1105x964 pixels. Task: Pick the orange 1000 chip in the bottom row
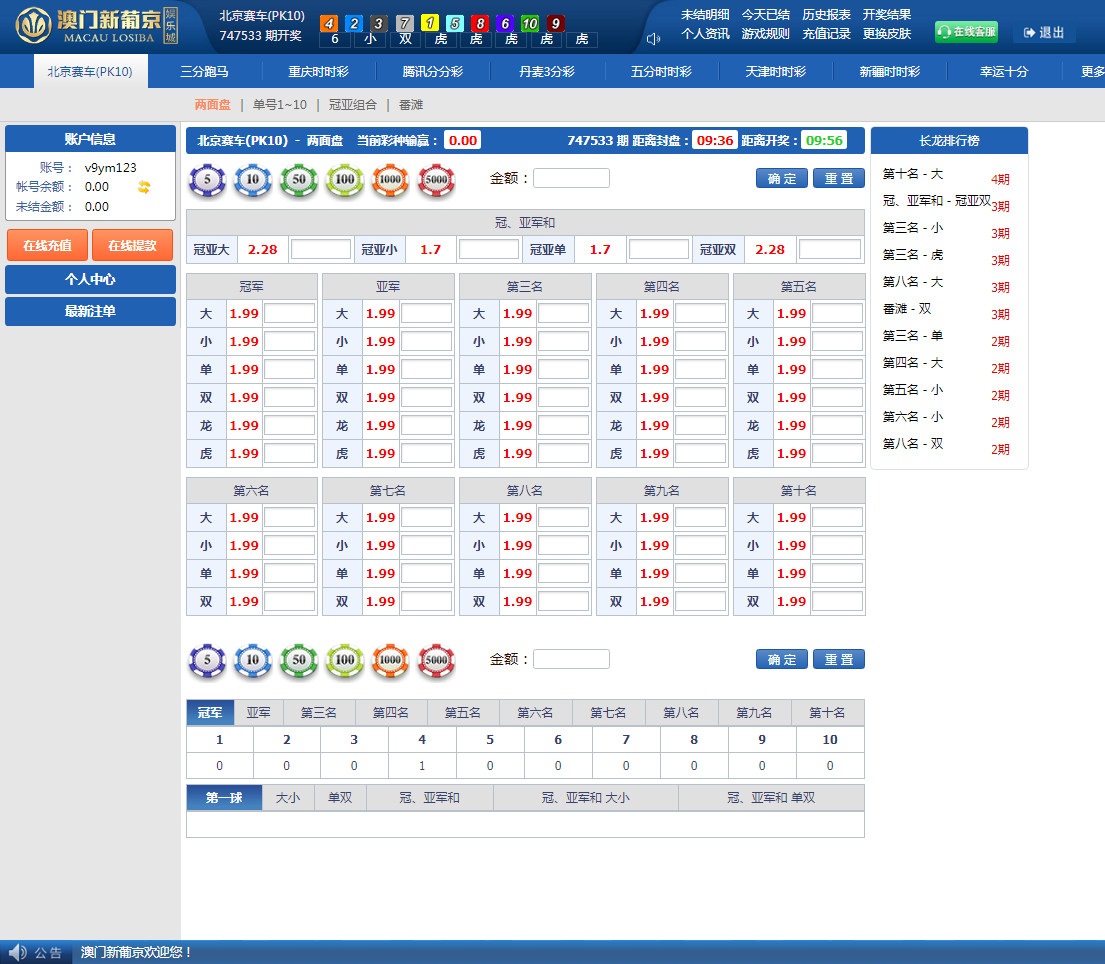pos(390,661)
